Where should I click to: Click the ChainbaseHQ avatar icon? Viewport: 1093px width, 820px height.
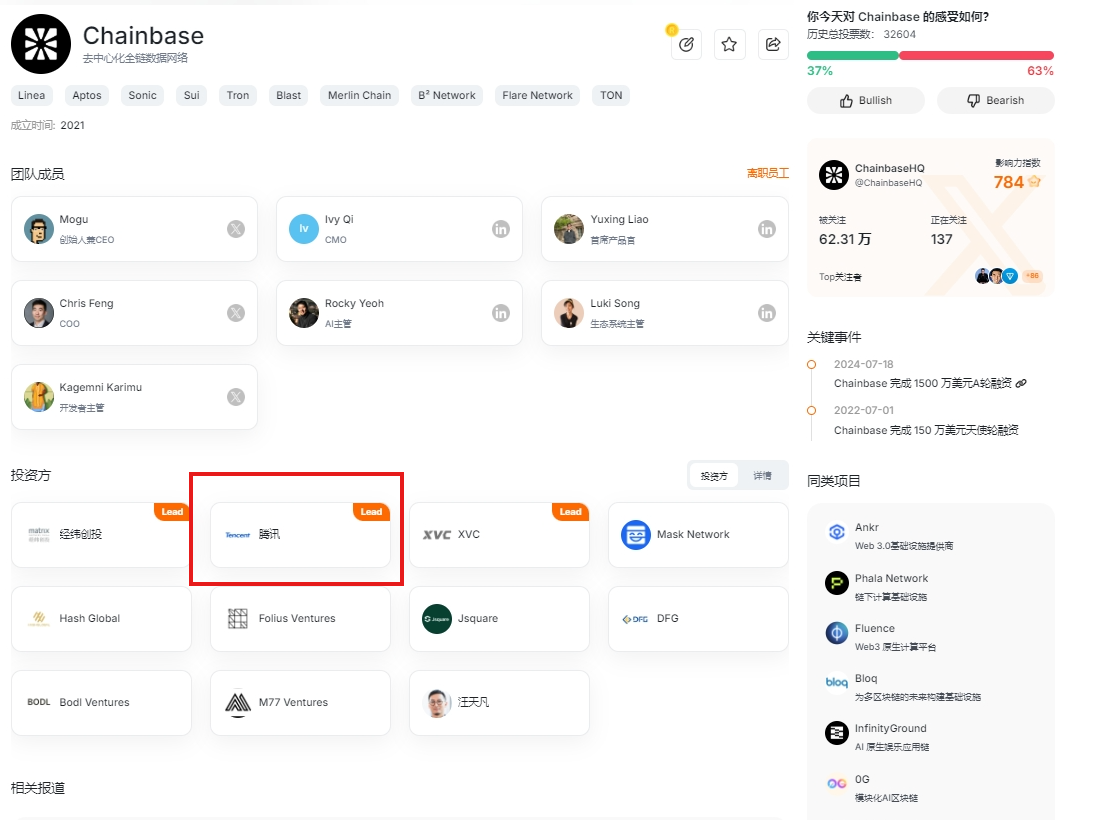tap(834, 175)
